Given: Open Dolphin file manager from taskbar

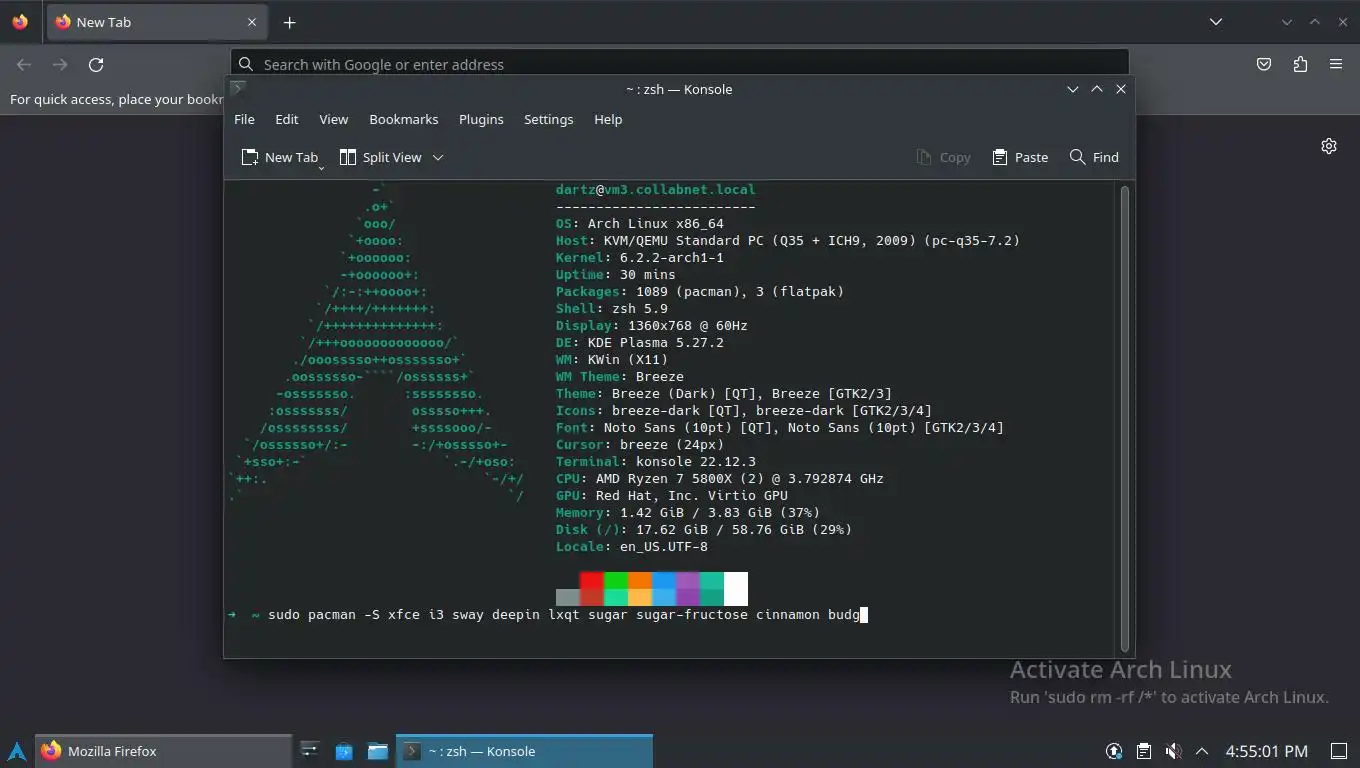Looking at the screenshot, I should [378, 751].
